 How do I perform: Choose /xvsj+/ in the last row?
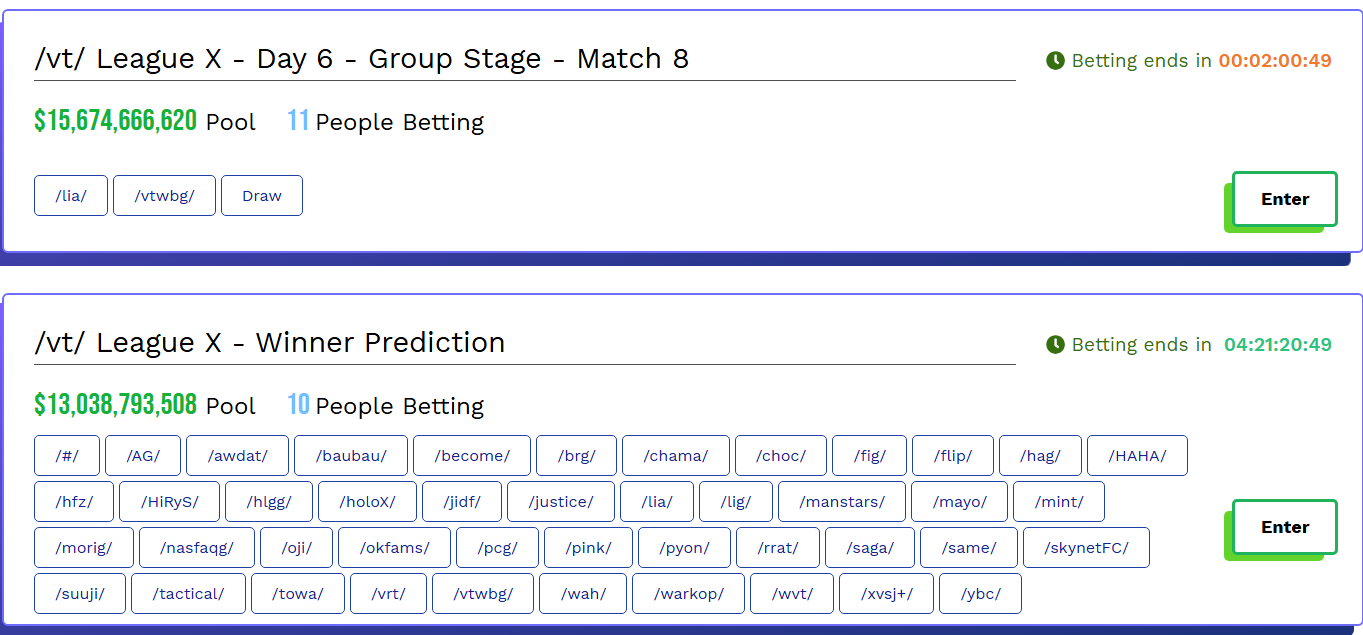[x=886, y=594]
